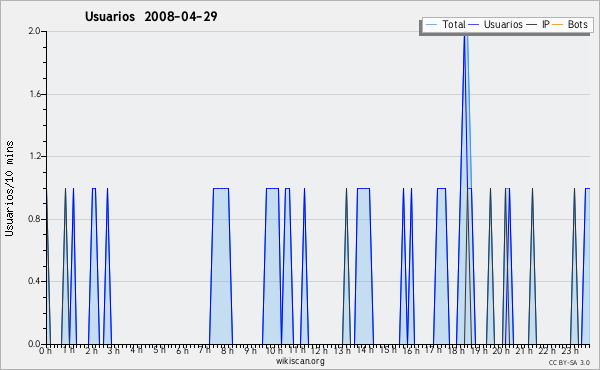
Task: Click the y-axis value '0.8'
Action: point(34,219)
